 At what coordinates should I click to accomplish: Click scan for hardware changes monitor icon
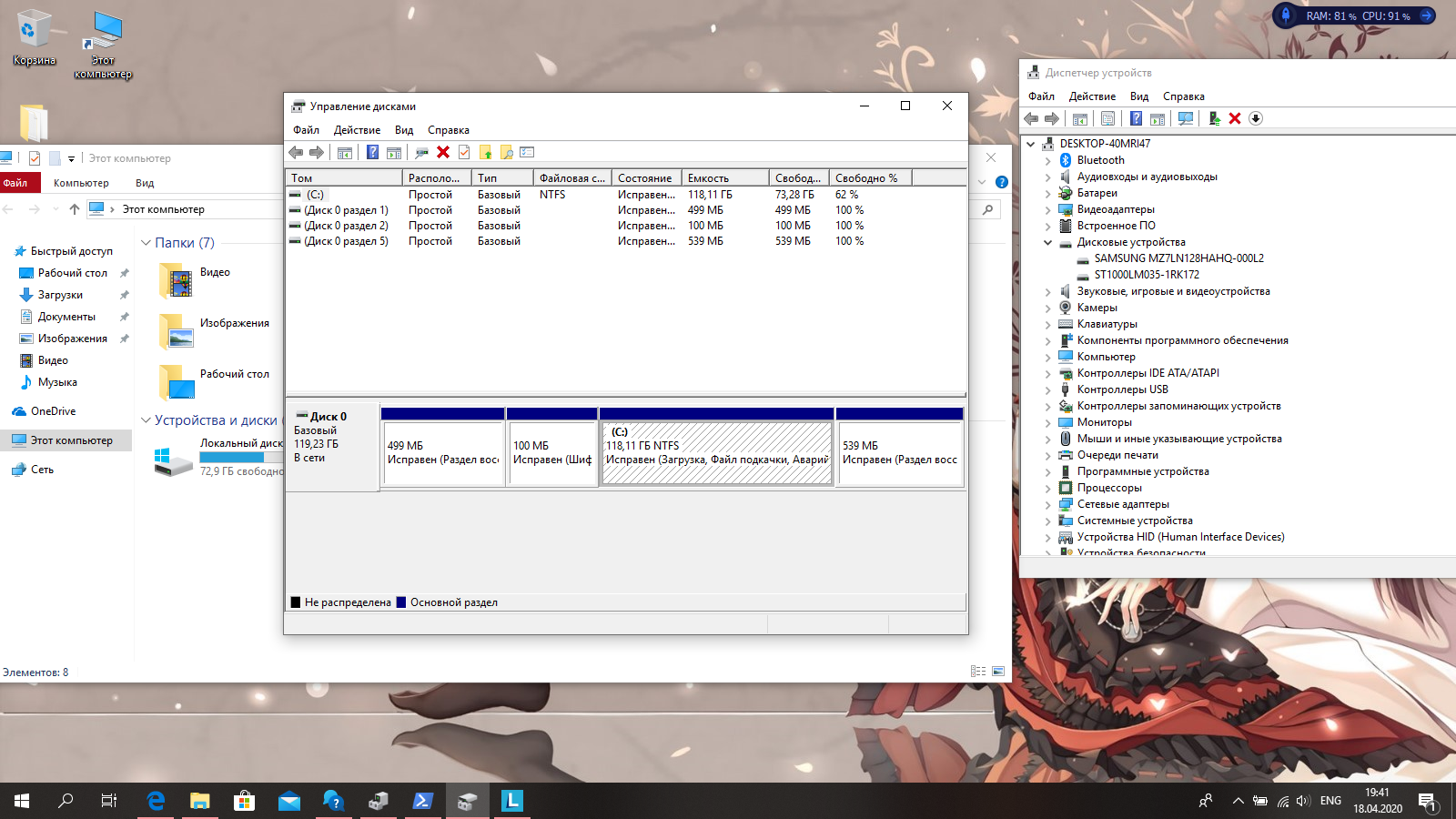1185,118
